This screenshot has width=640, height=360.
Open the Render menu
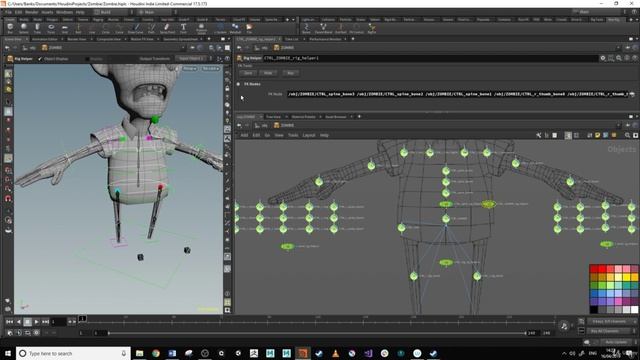point(31,12)
